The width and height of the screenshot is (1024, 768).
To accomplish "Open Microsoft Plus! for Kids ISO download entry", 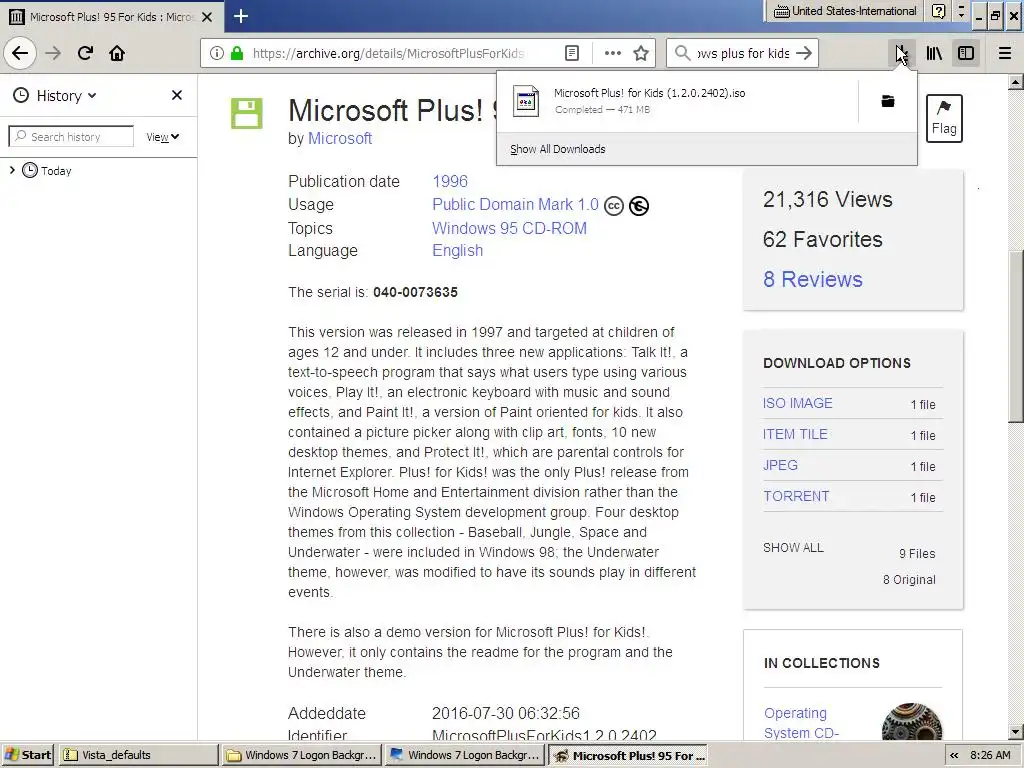I will (677, 101).
